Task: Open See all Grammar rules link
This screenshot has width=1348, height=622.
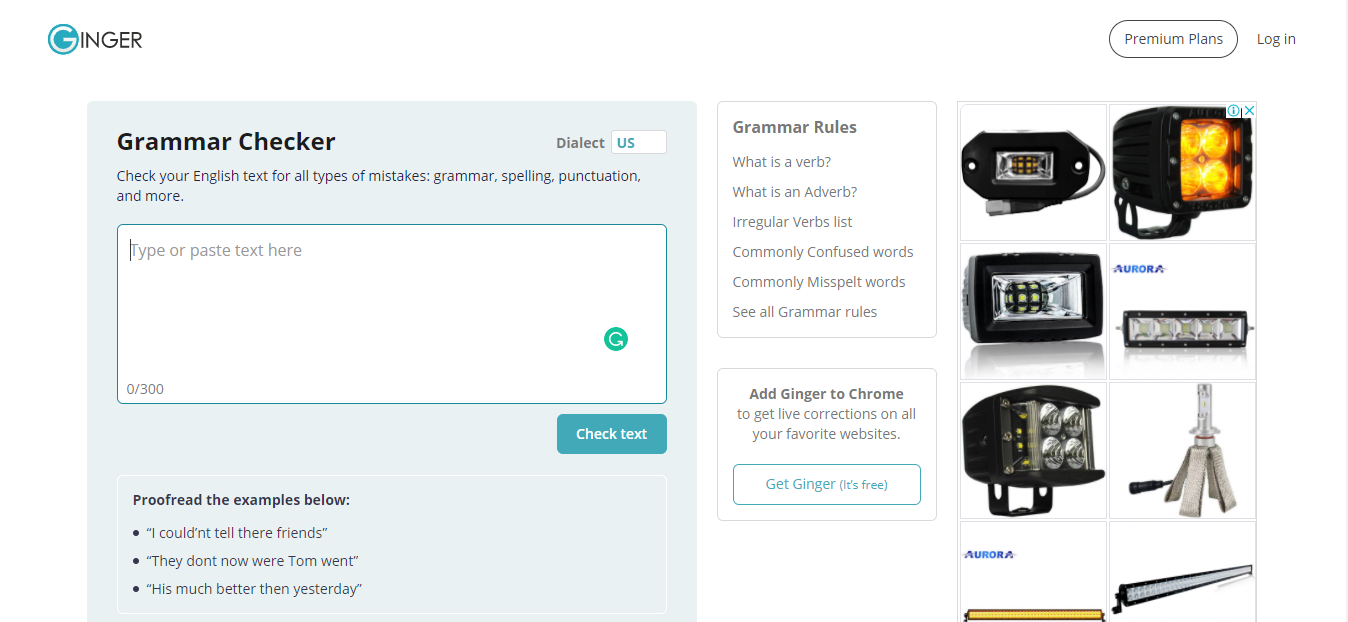Action: (805, 312)
